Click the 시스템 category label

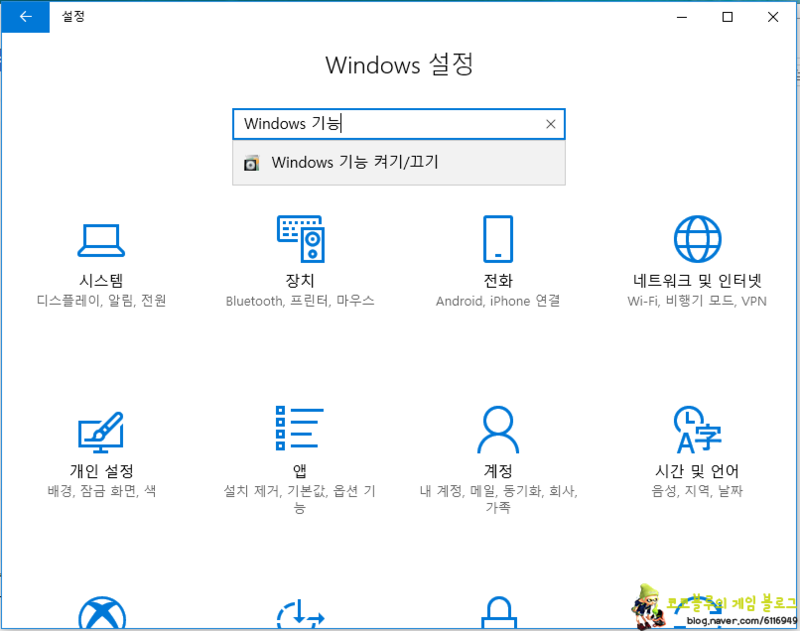pos(101,281)
